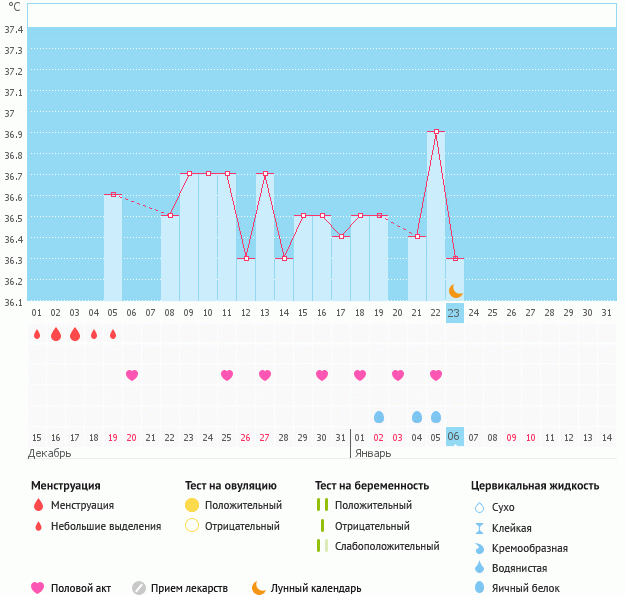626x595 pixels.
Task: Click the Половой акт heart legend icon
Action: 38,588
